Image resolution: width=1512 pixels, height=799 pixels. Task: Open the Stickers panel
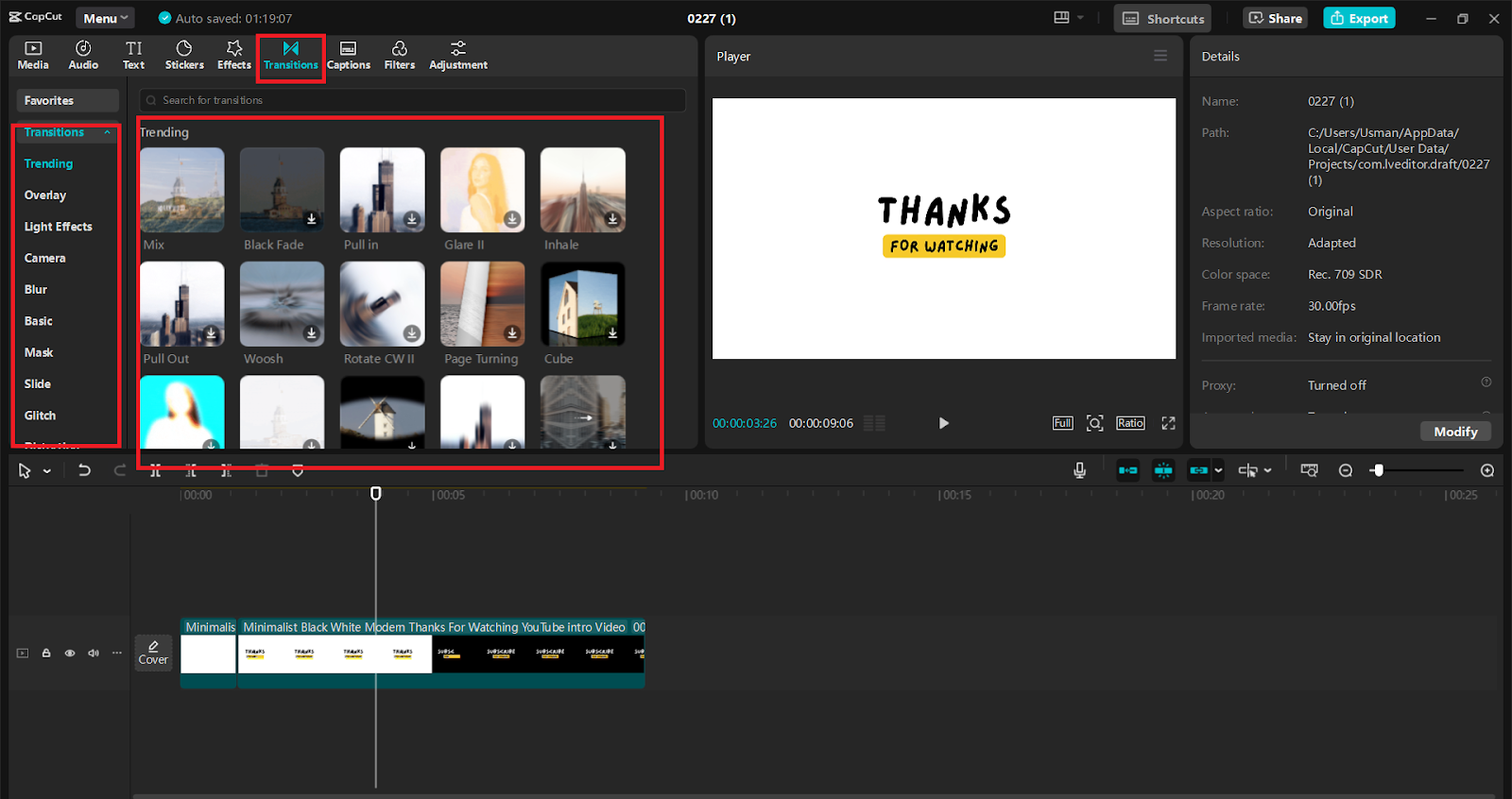[x=184, y=55]
